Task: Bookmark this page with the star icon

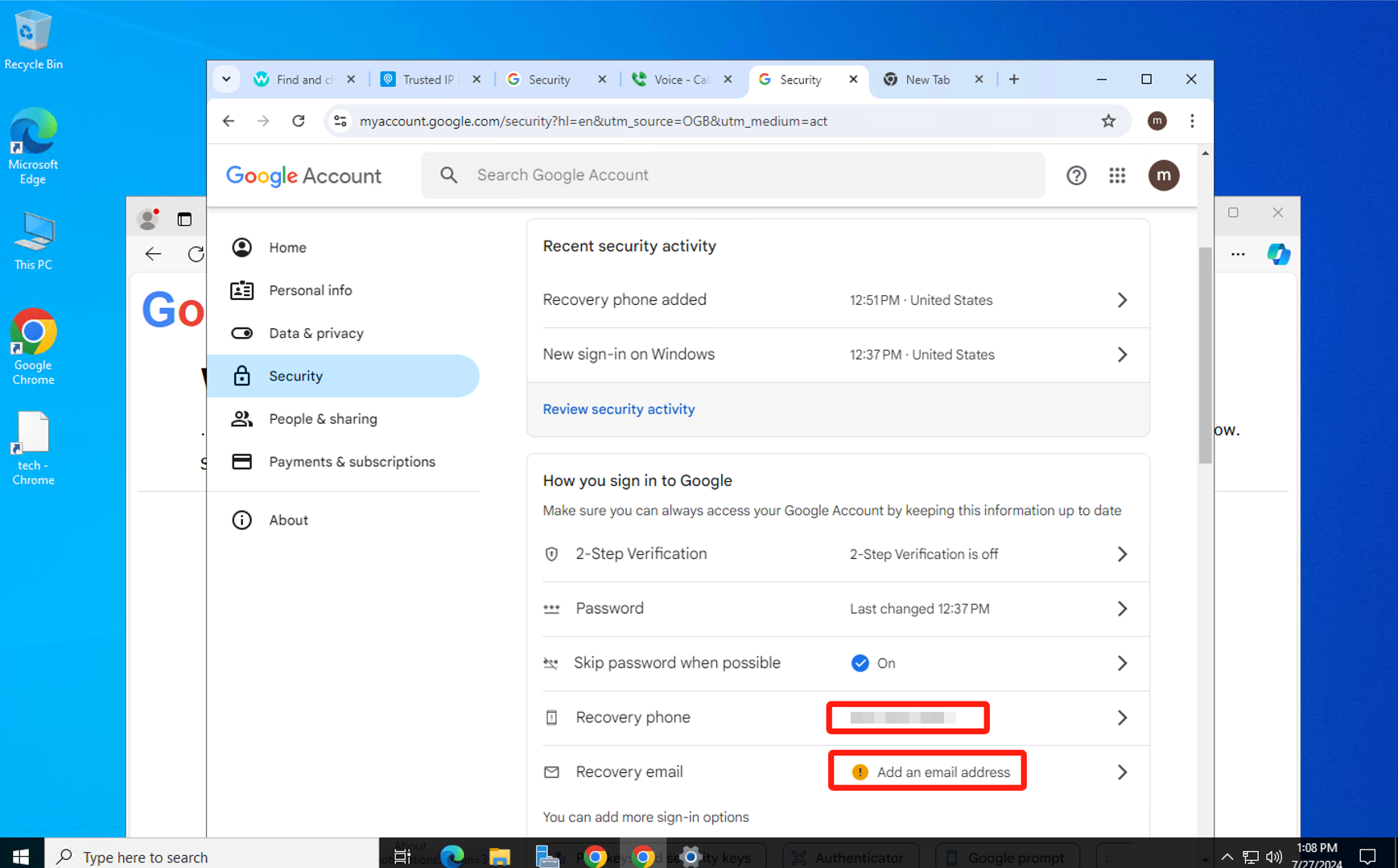Action: tap(1108, 121)
